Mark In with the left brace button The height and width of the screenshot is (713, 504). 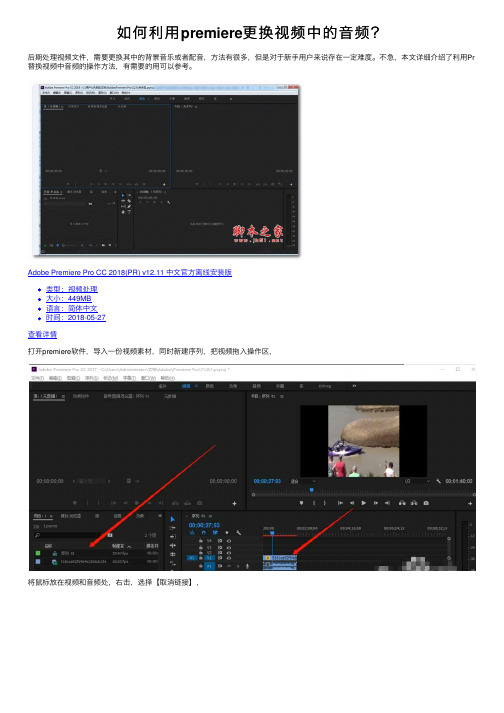314,503
